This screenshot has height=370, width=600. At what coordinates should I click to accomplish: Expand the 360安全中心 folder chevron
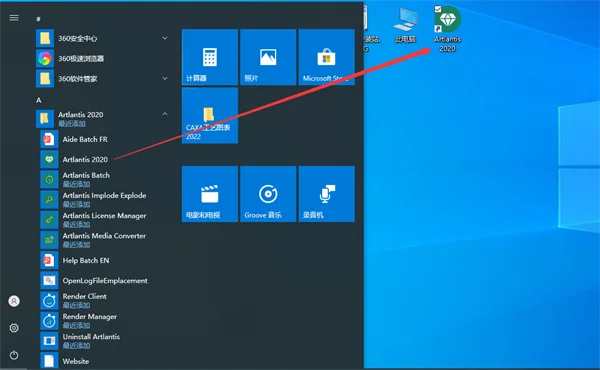(x=165, y=38)
